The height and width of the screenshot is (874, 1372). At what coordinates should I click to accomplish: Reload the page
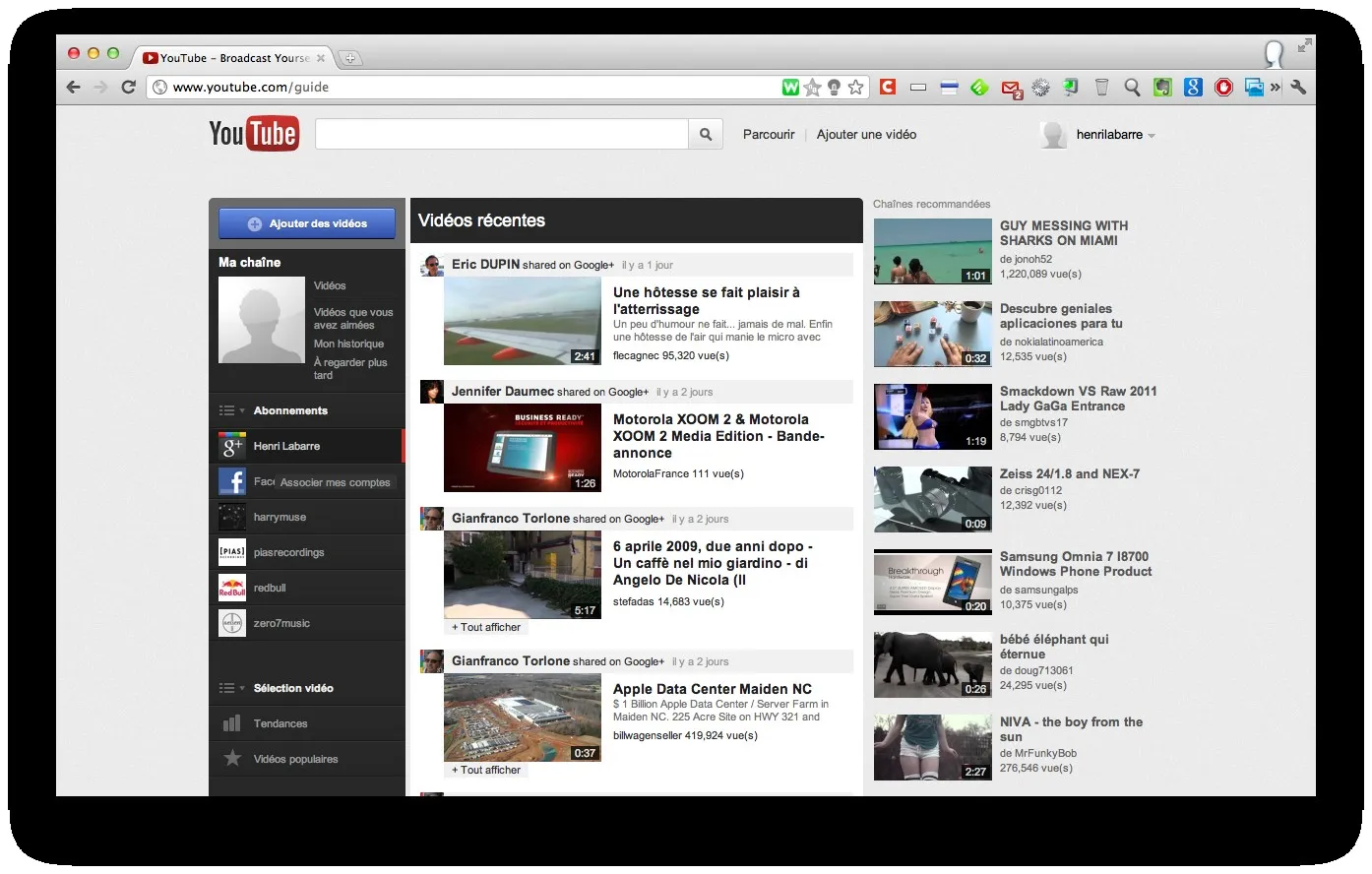click(128, 87)
